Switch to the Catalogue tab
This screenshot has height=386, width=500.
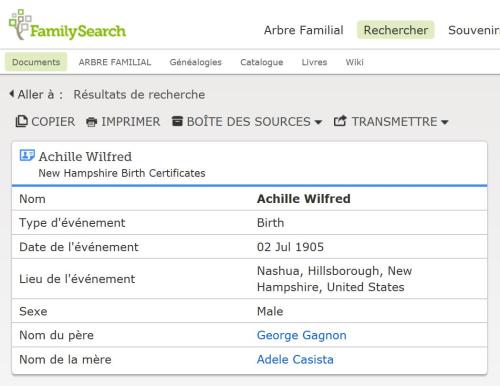[x=262, y=62]
